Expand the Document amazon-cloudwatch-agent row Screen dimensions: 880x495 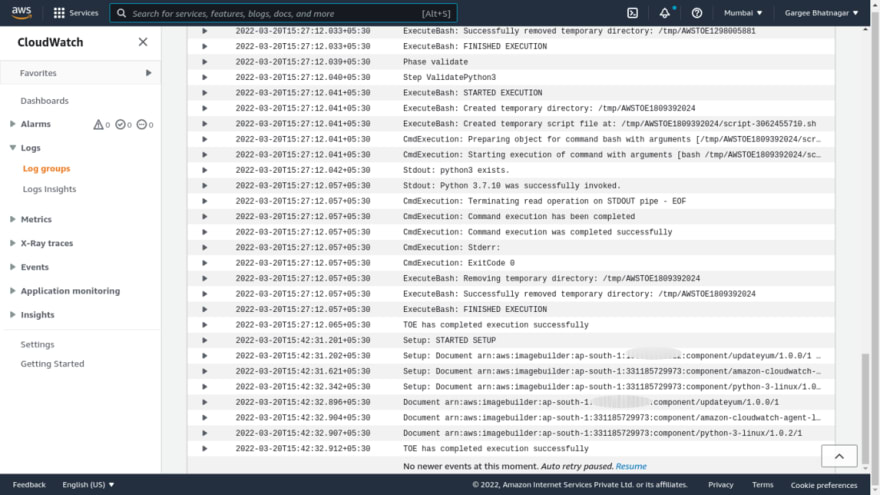[205, 418]
